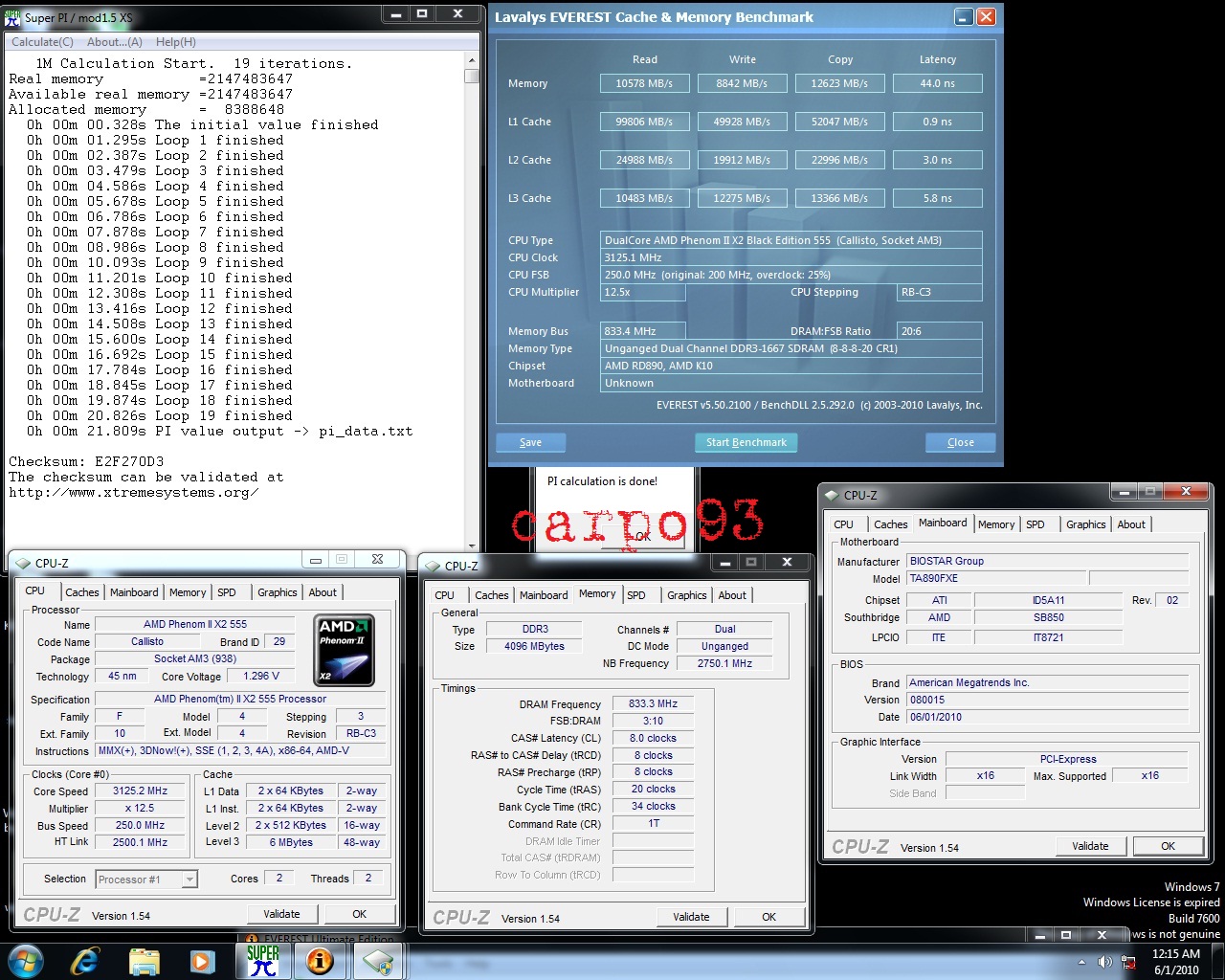
Task: Click the AMD Phenom II logo image
Action: 345,650
